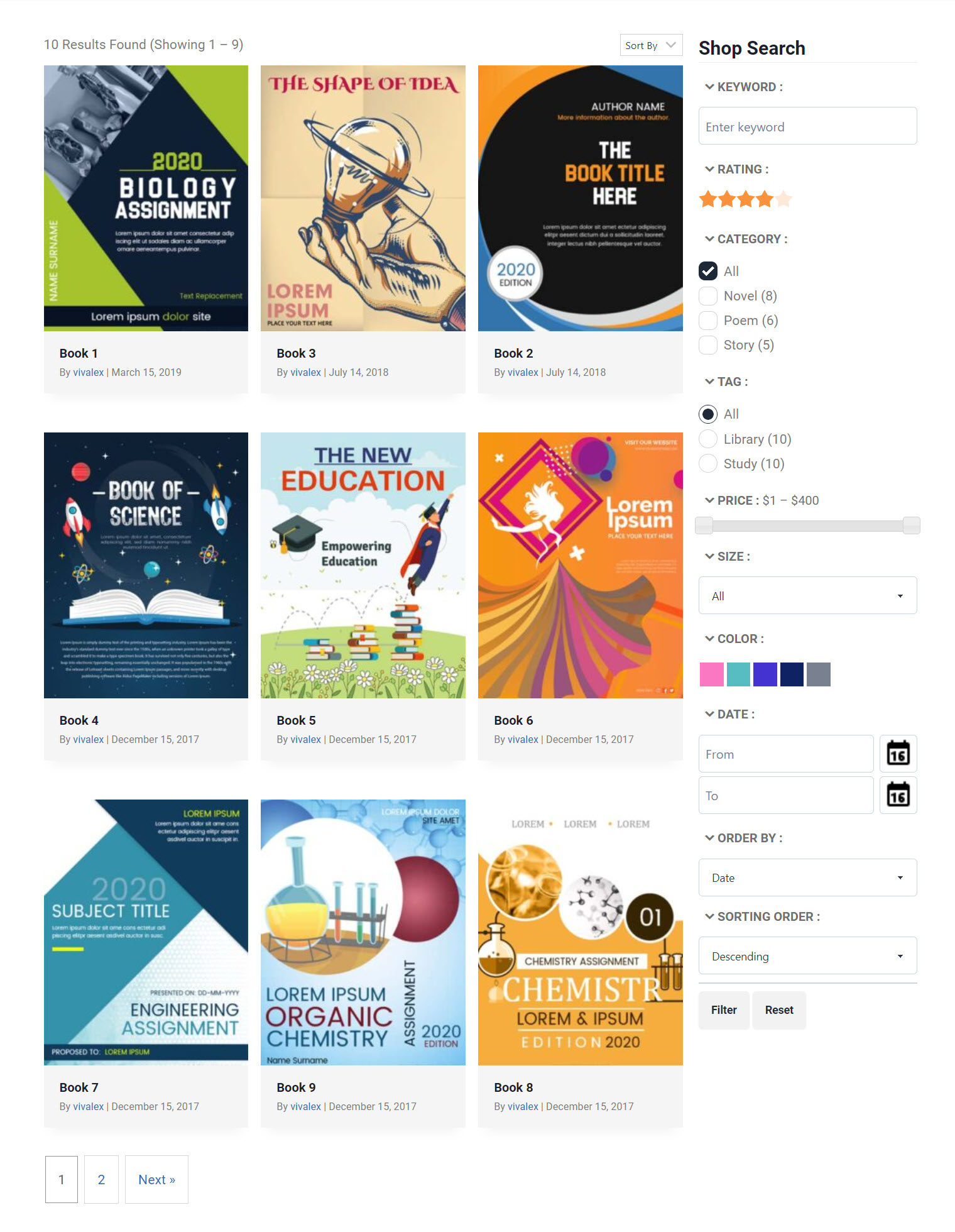Go to Next page of results

coord(156,1179)
